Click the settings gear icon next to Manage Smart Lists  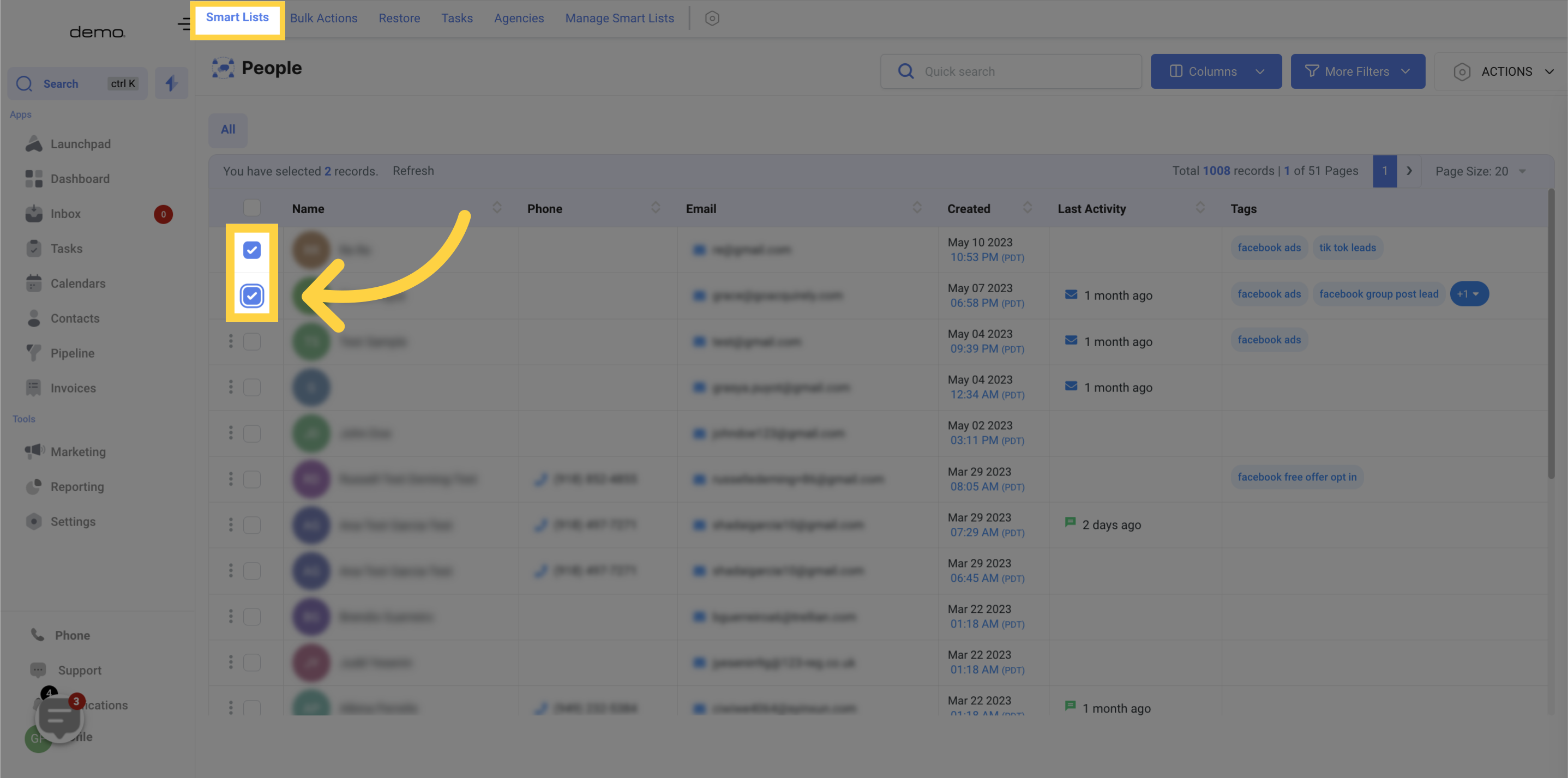(x=712, y=18)
